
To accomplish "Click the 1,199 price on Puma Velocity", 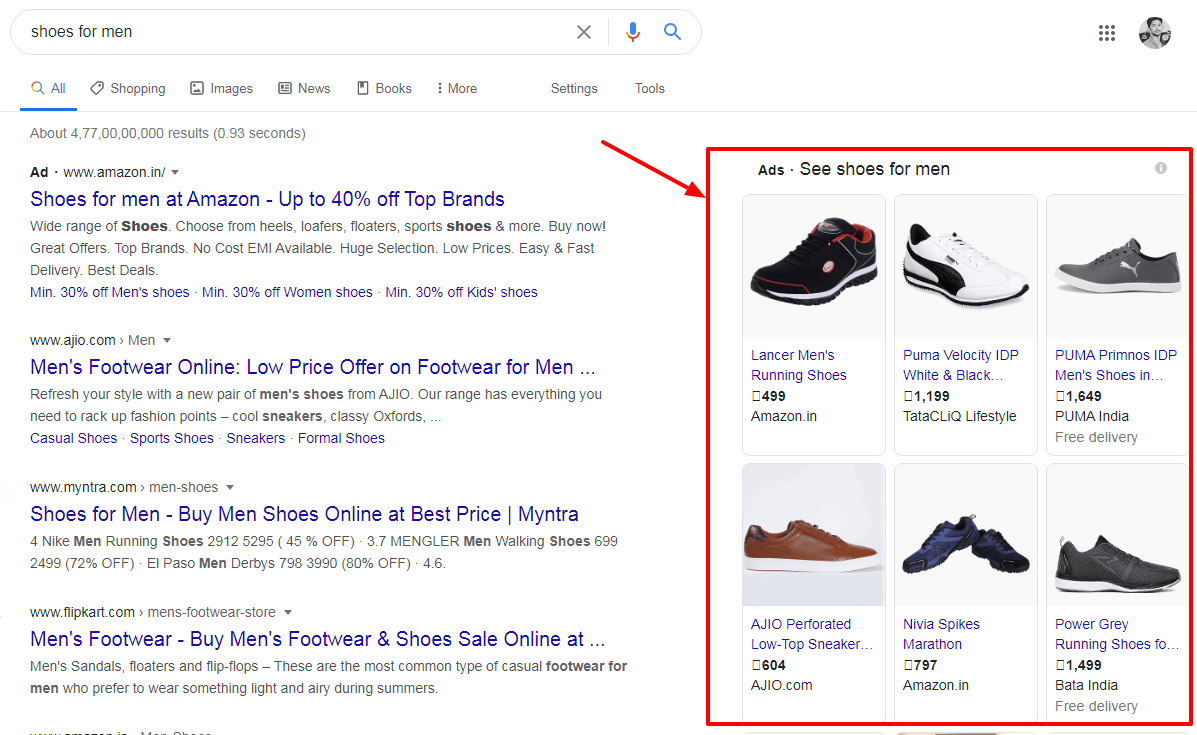I will coord(926,396).
